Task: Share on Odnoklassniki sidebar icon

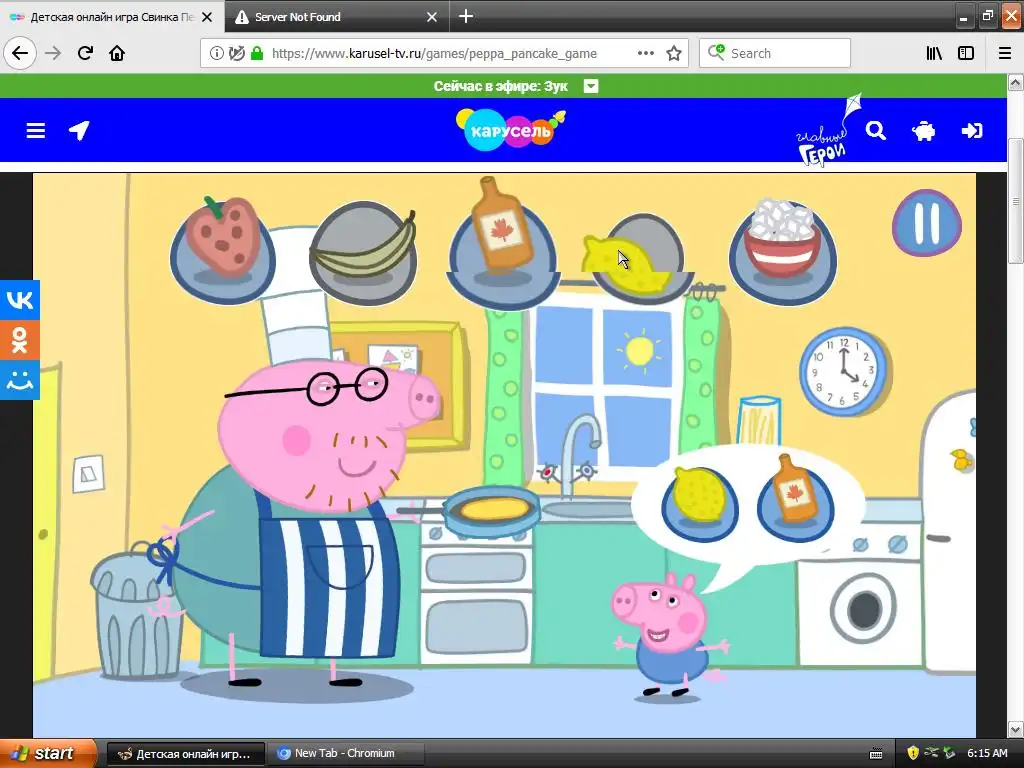Action: coord(20,340)
